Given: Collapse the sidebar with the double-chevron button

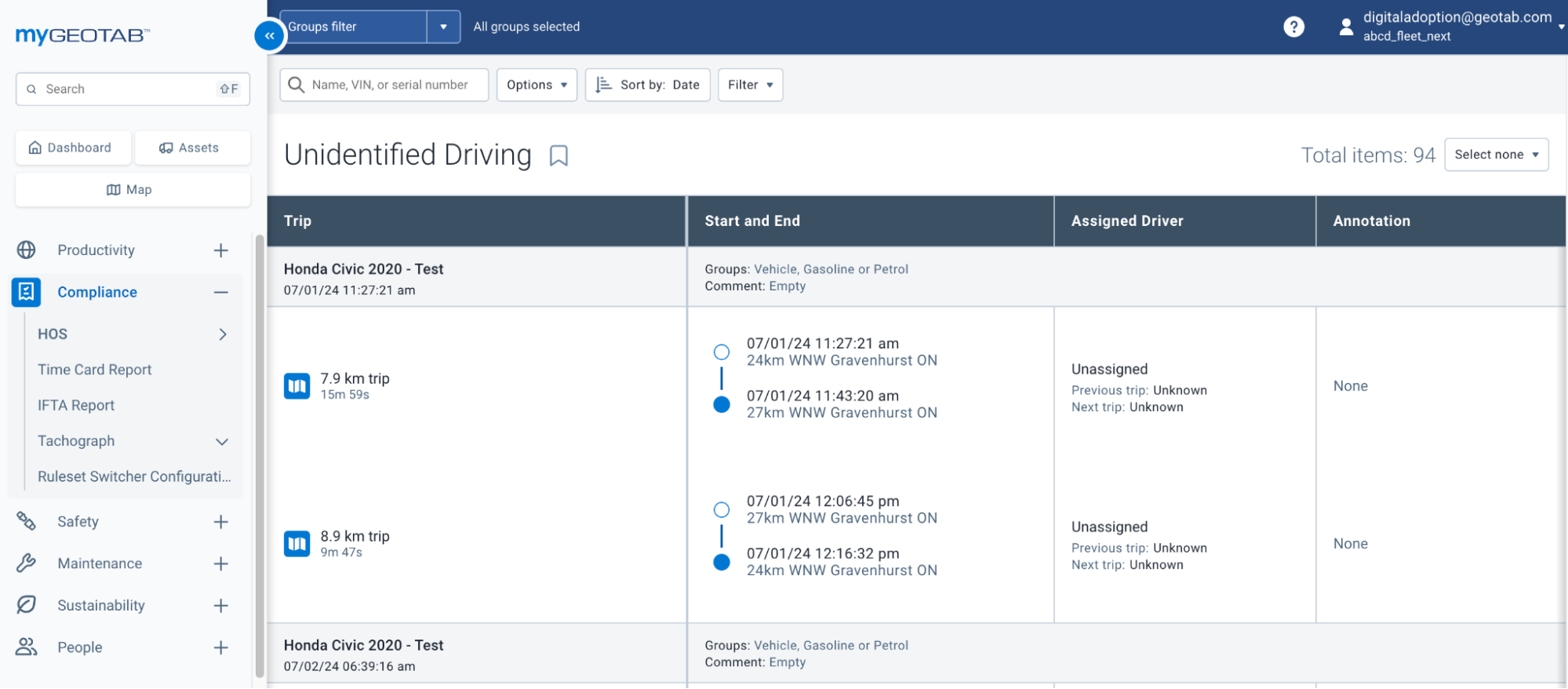Looking at the screenshot, I should 269,35.
